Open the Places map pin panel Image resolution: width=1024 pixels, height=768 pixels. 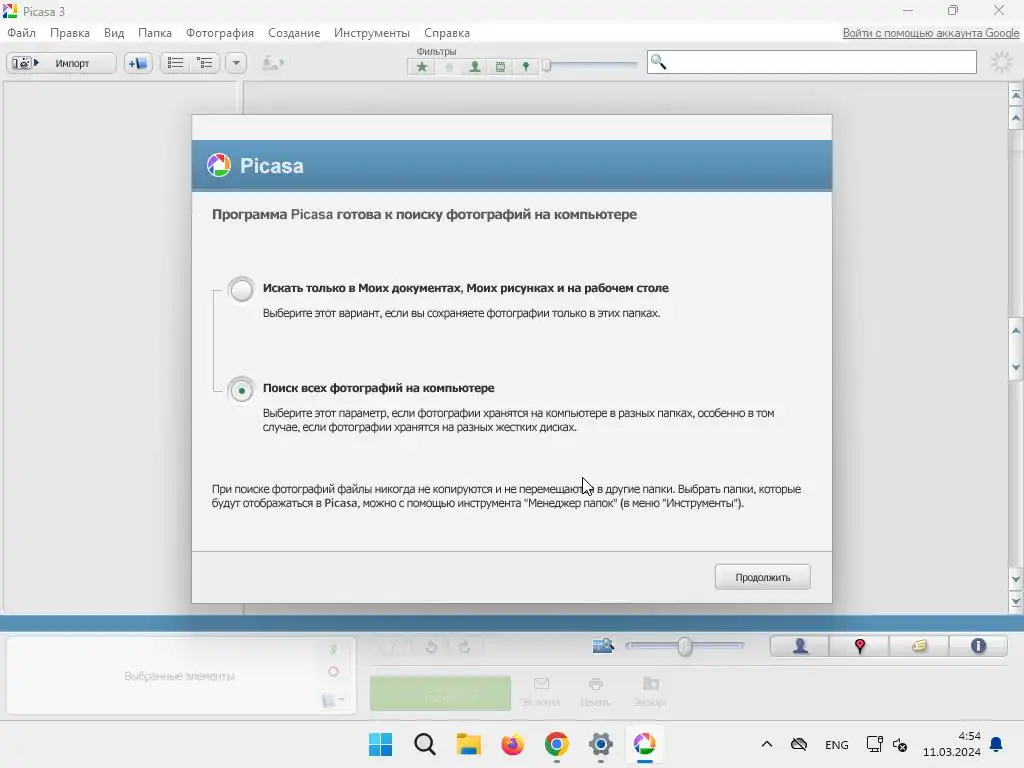coord(859,646)
